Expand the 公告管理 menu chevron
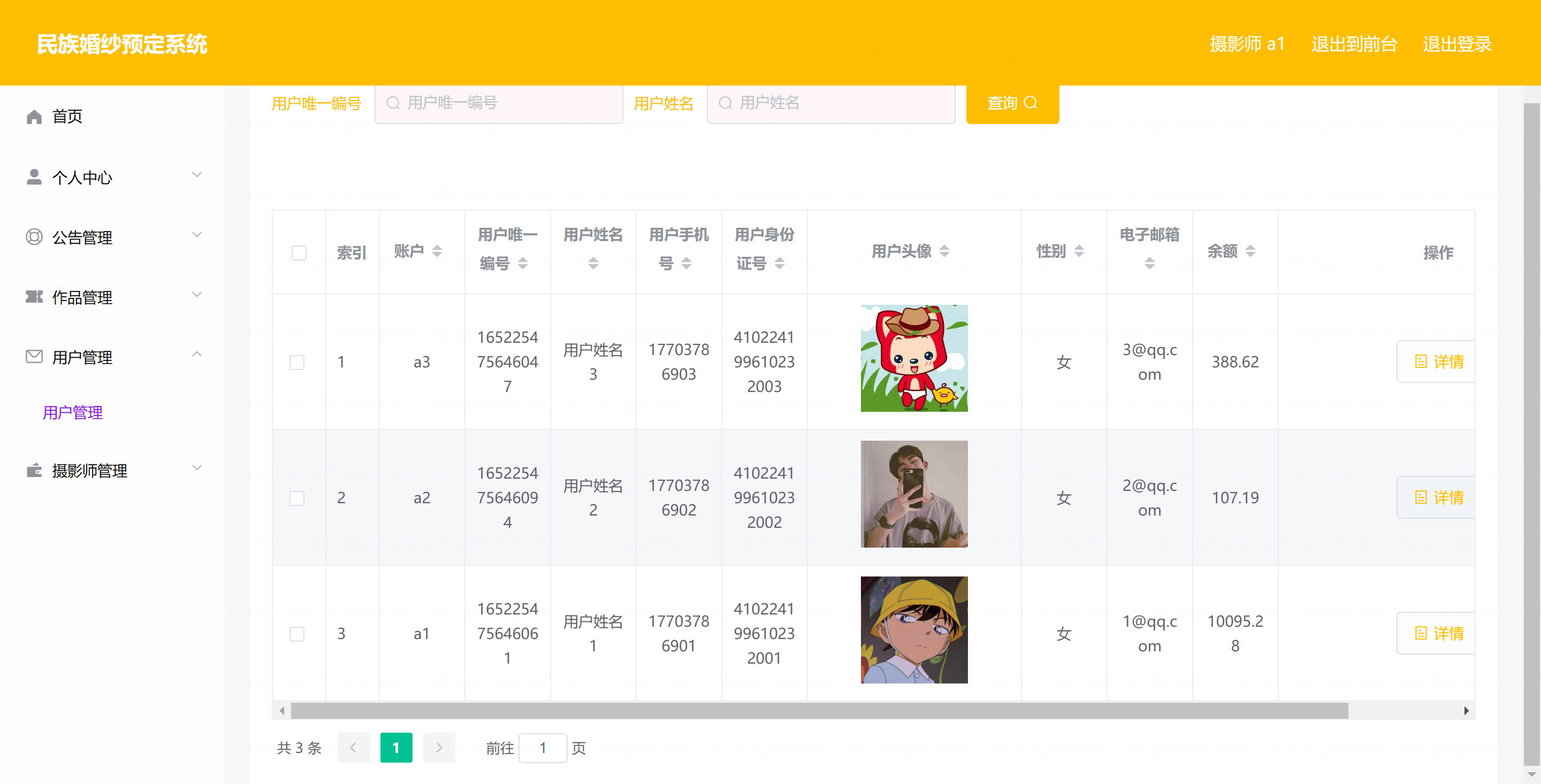 click(197, 234)
